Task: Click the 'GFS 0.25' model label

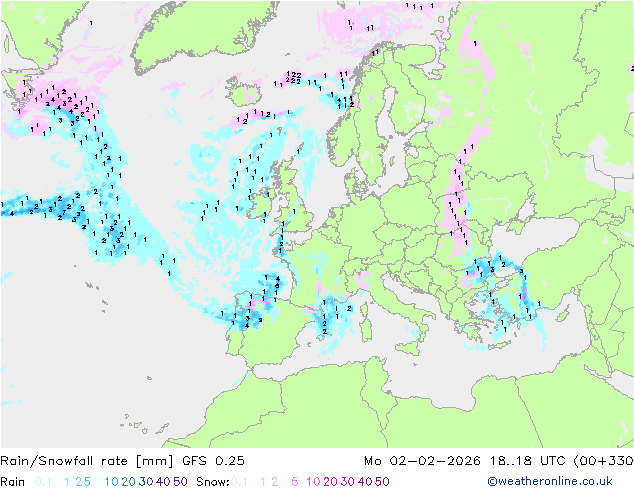Action: pyautogui.click(x=213, y=461)
